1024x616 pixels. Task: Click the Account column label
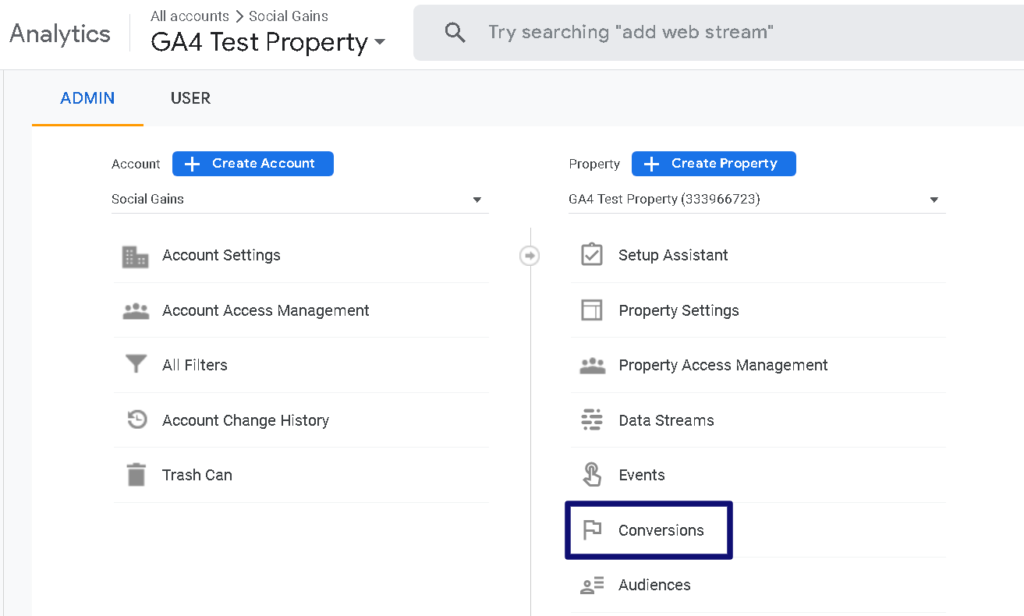(136, 164)
